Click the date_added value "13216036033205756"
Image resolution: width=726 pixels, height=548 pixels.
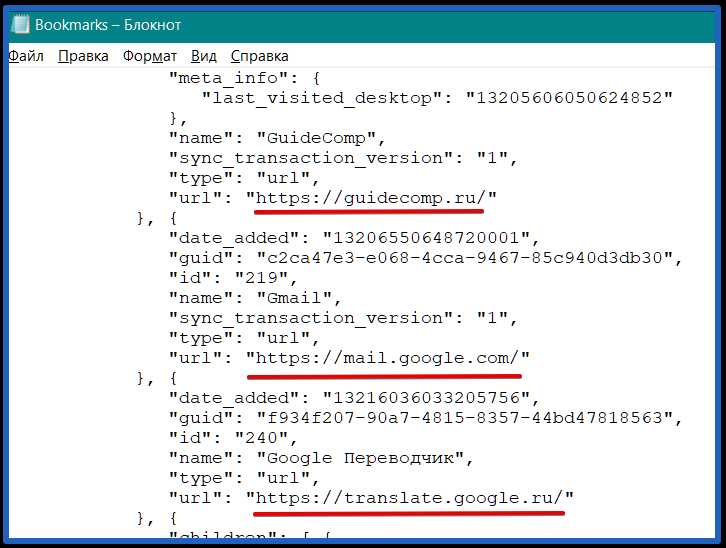tap(426, 398)
